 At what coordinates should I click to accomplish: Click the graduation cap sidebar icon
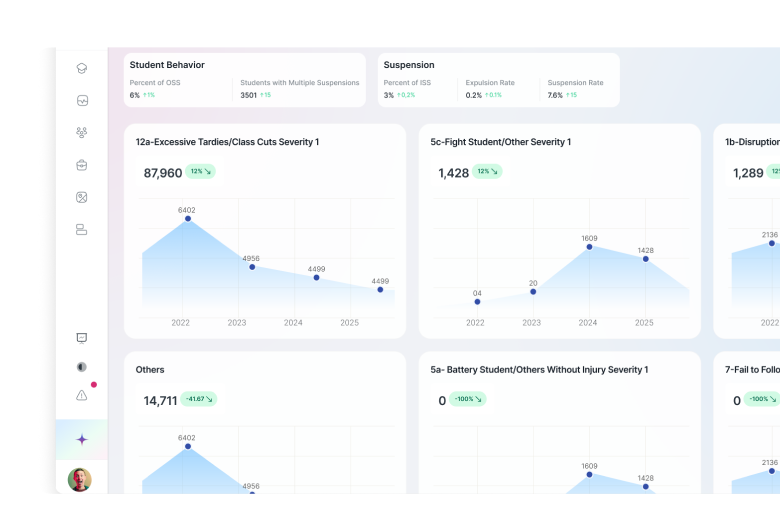82,69
